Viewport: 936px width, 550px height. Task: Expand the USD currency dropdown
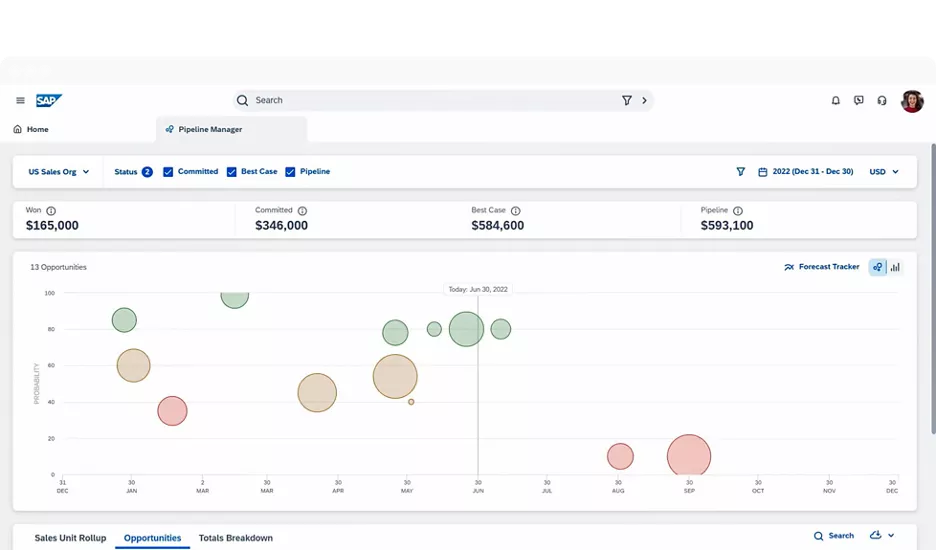[884, 171]
